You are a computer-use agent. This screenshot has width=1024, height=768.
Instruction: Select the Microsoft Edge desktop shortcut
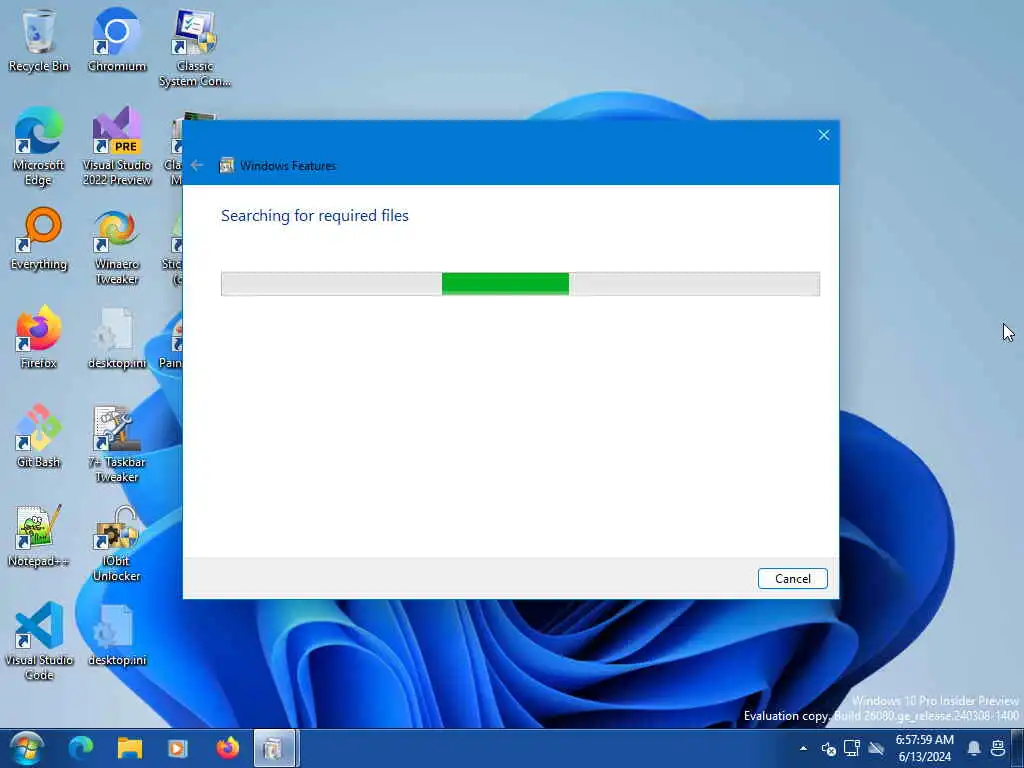[x=39, y=148]
